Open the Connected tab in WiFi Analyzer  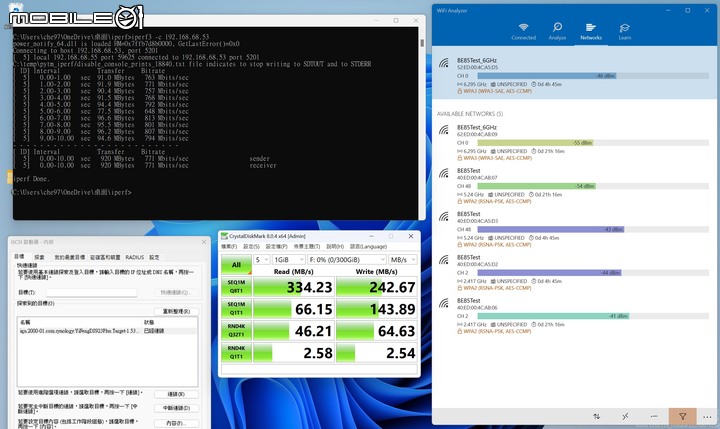point(523,31)
